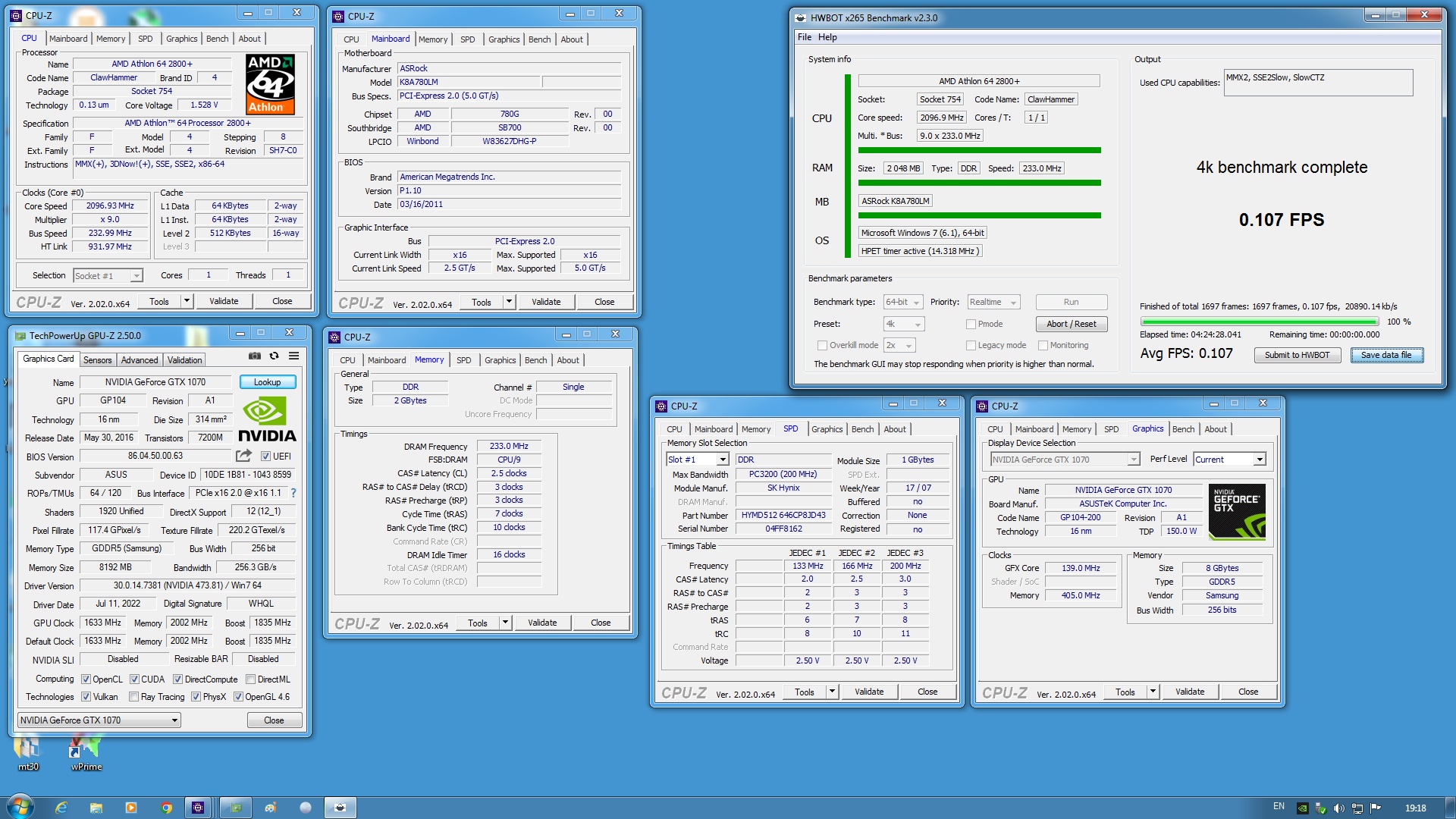This screenshot has width=1456, height=819.
Task: Click Submit to HWBOT button
Action: (x=1297, y=355)
